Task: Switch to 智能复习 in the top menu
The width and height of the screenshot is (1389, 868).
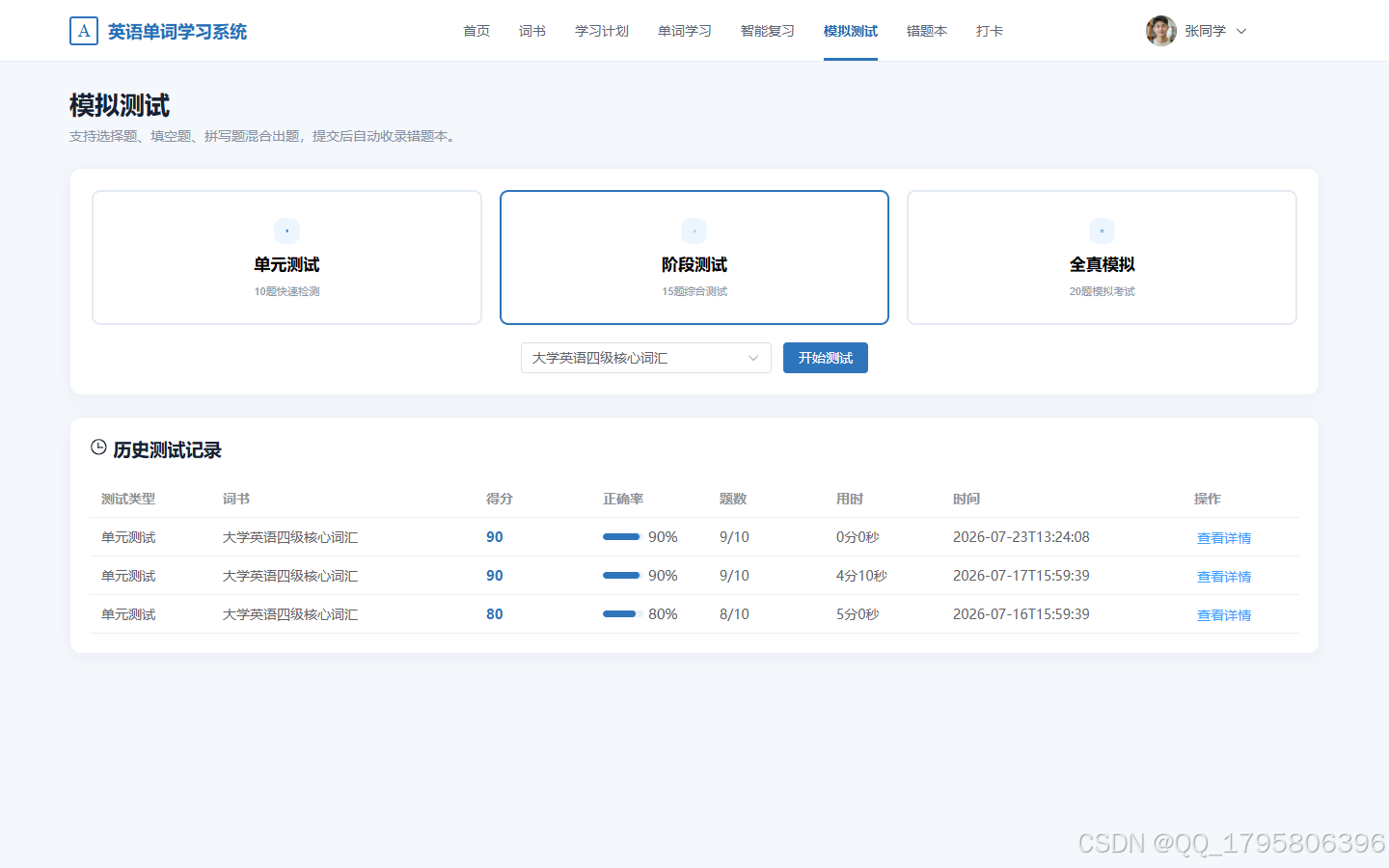Action: 768,31
